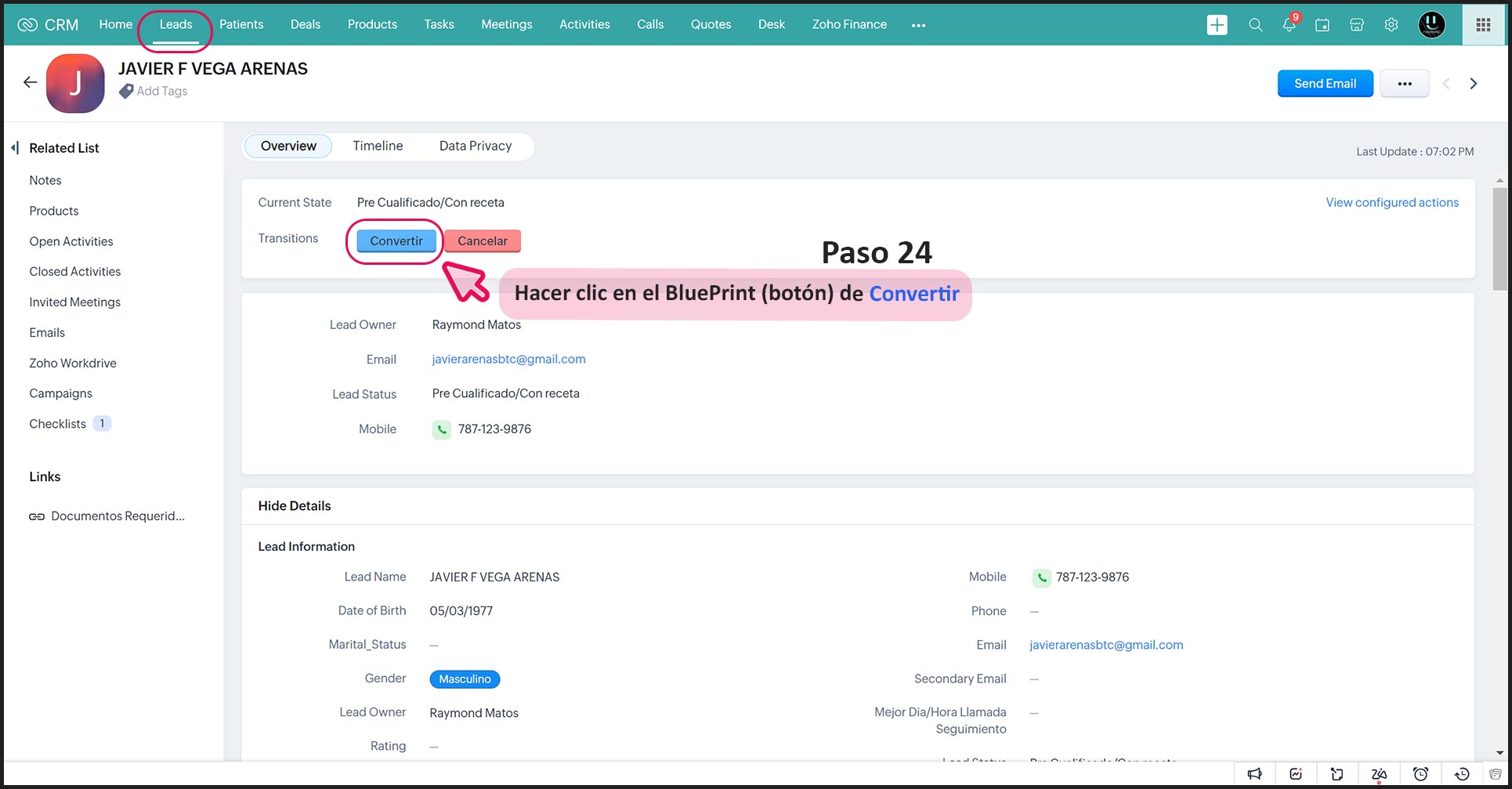Image resolution: width=1512 pixels, height=789 pixels.
Task: Click Add Tags under lead name
Action: click(161, 92)
